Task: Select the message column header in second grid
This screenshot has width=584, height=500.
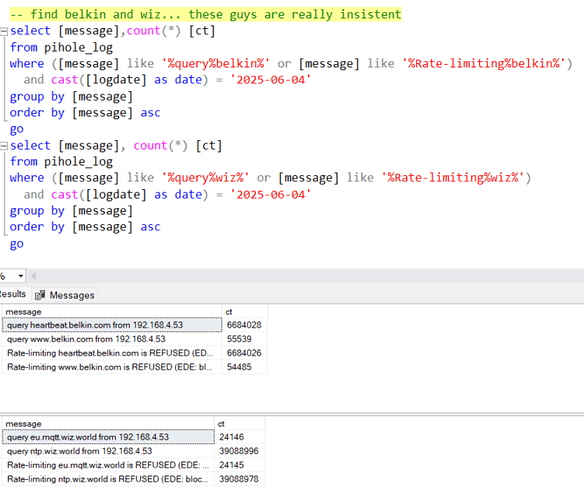Action: tap(108, 424)
